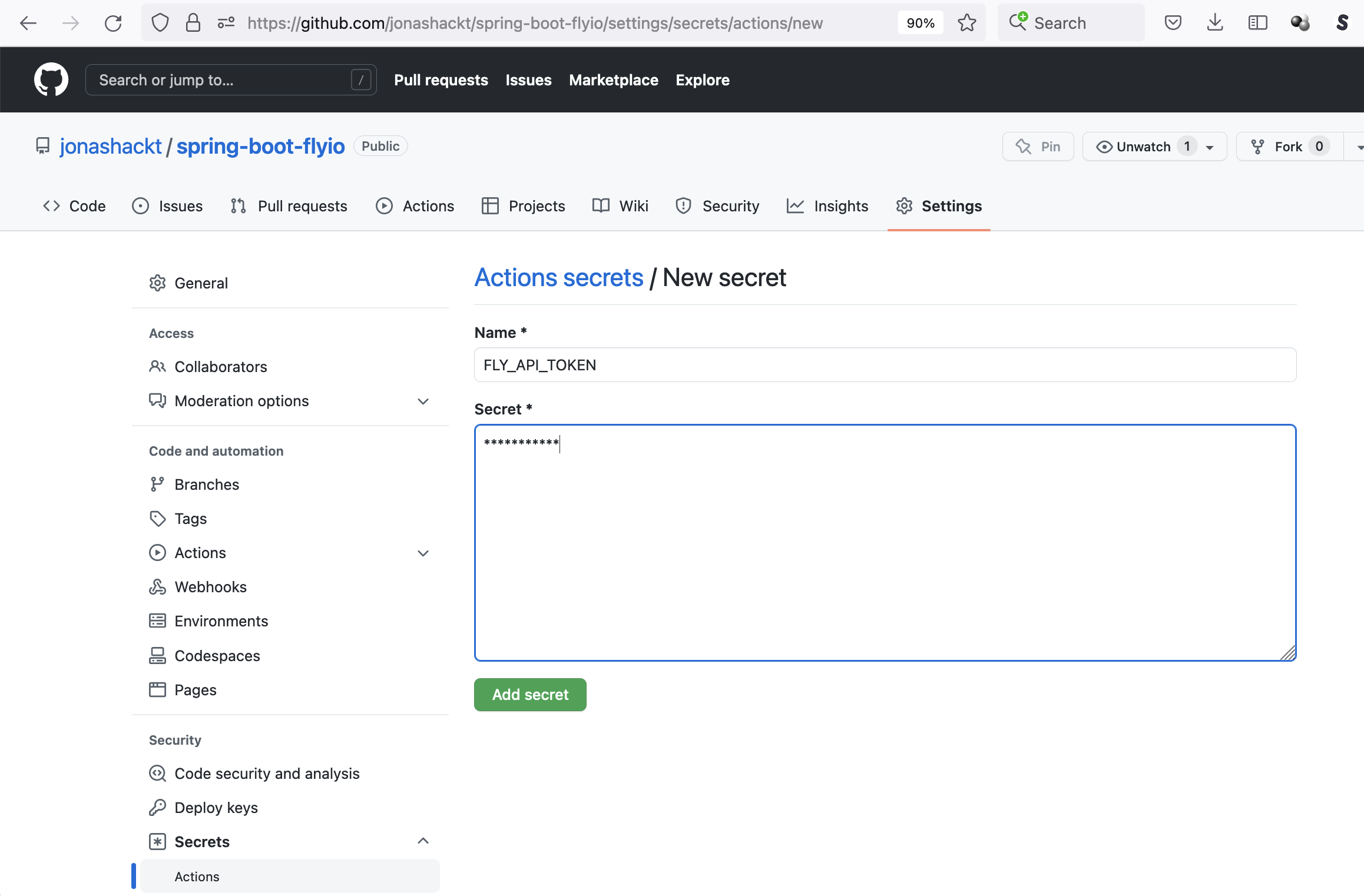1364x896 pixels.
Task: Click the Name field containing FLY_API_TOKEN
Action: [x=885, y=365]
